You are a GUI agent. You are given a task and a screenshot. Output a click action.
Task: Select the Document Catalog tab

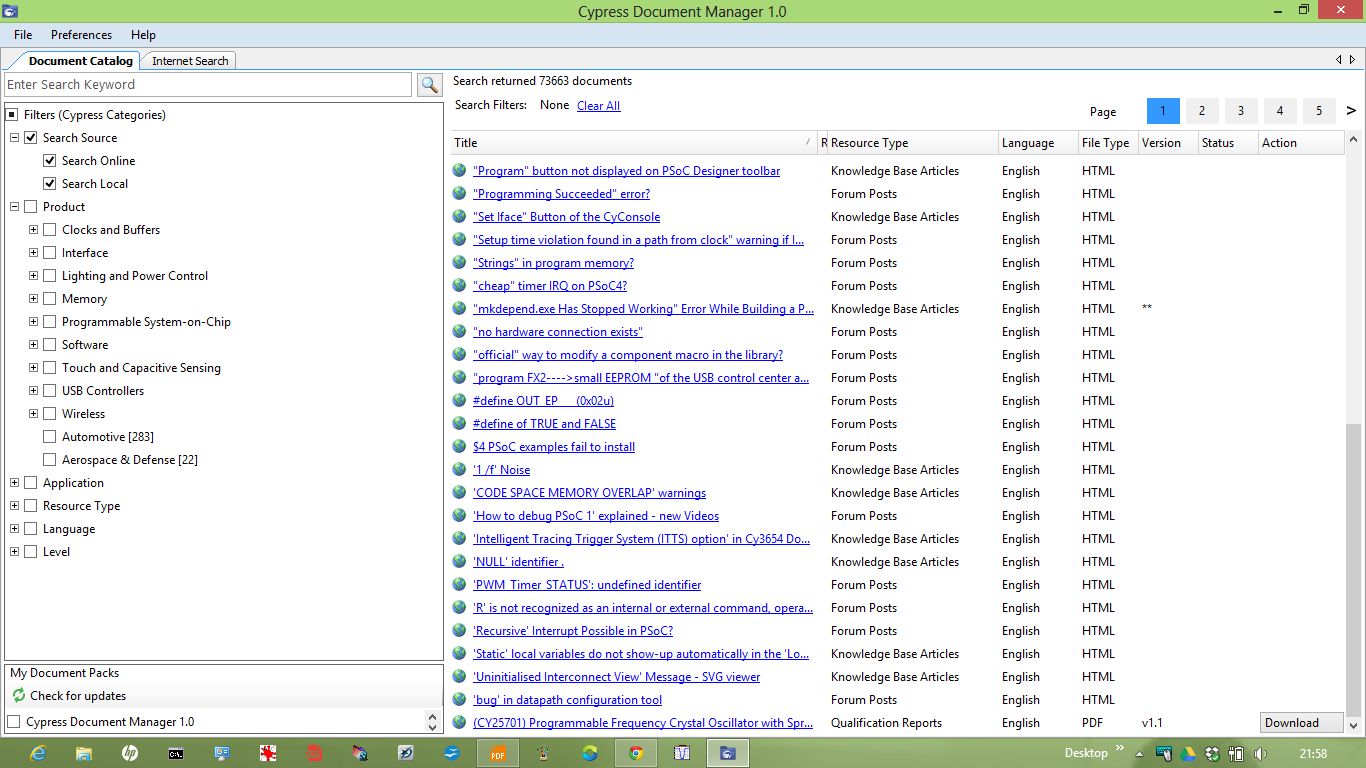pos(80,60)
